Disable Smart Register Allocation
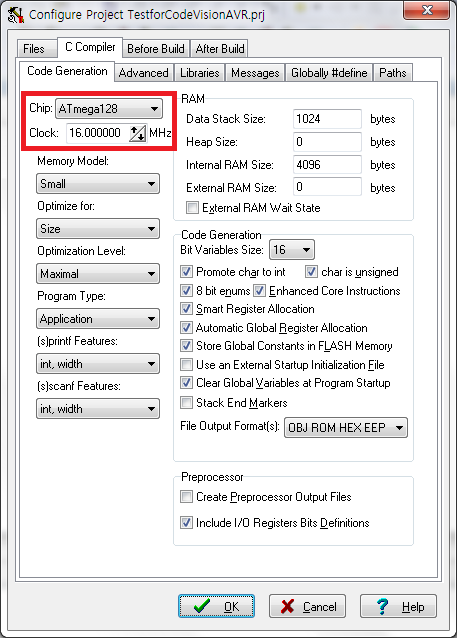 point(186,308)
